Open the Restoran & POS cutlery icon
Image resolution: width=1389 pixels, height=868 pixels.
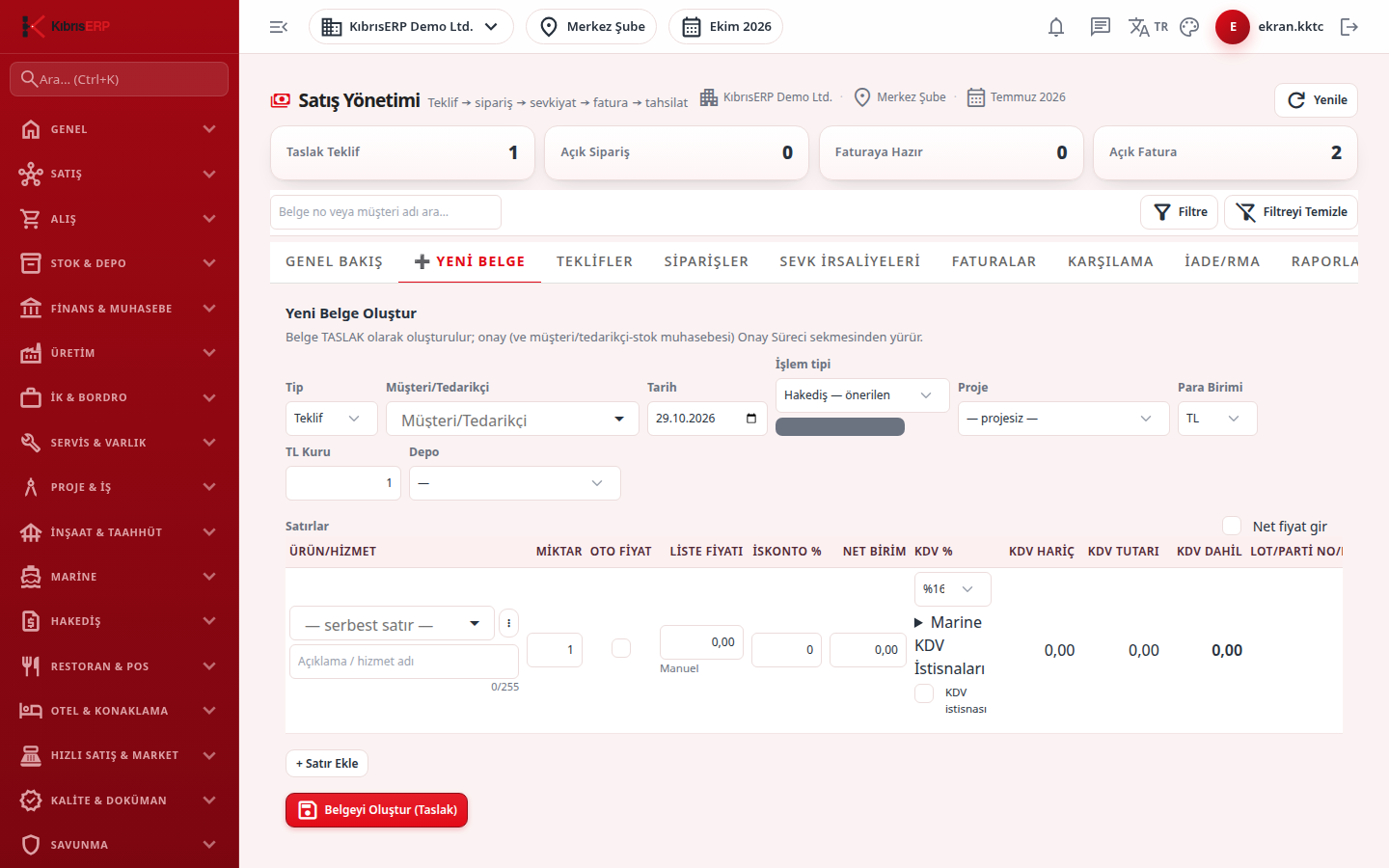(31, 666)
